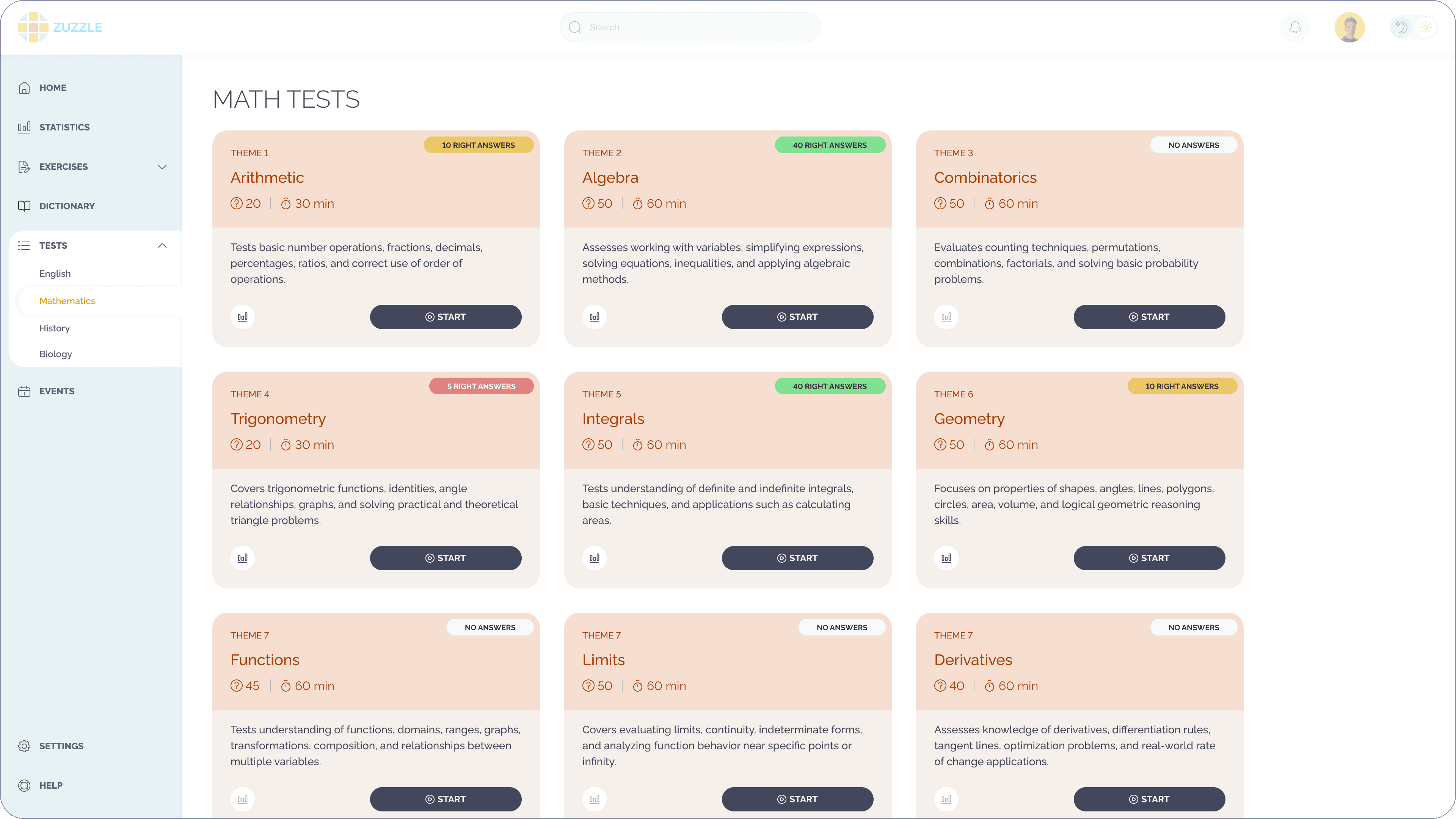Open Help from sidebar

(x=51, y=785)
